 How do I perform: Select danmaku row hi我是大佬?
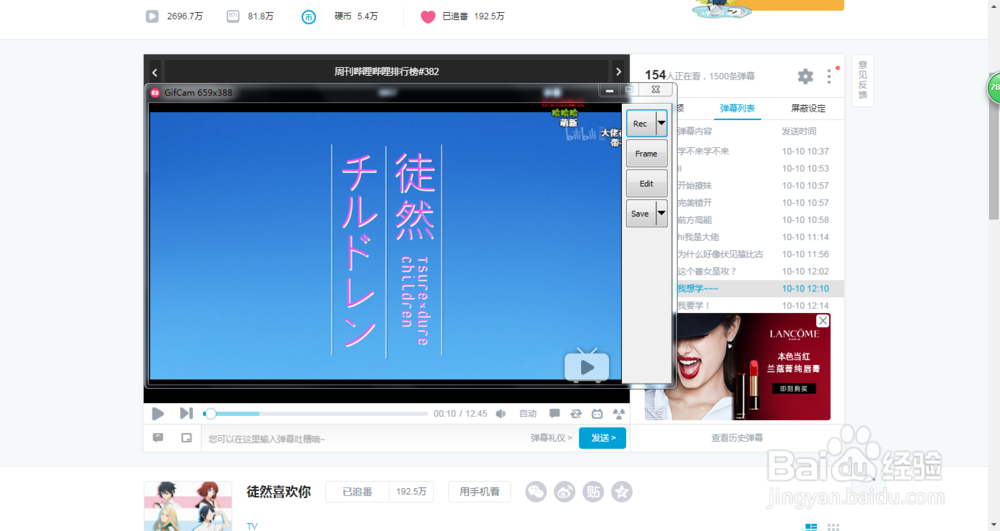coord(760,237)
